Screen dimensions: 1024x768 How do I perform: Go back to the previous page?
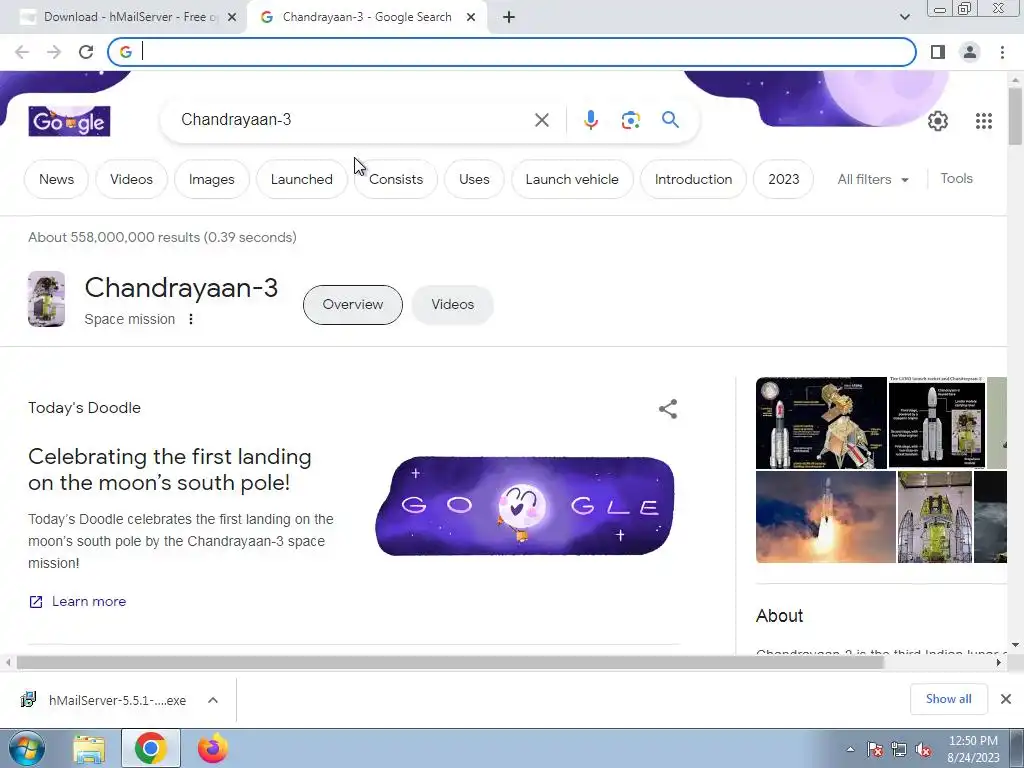[x=22, y=52]
